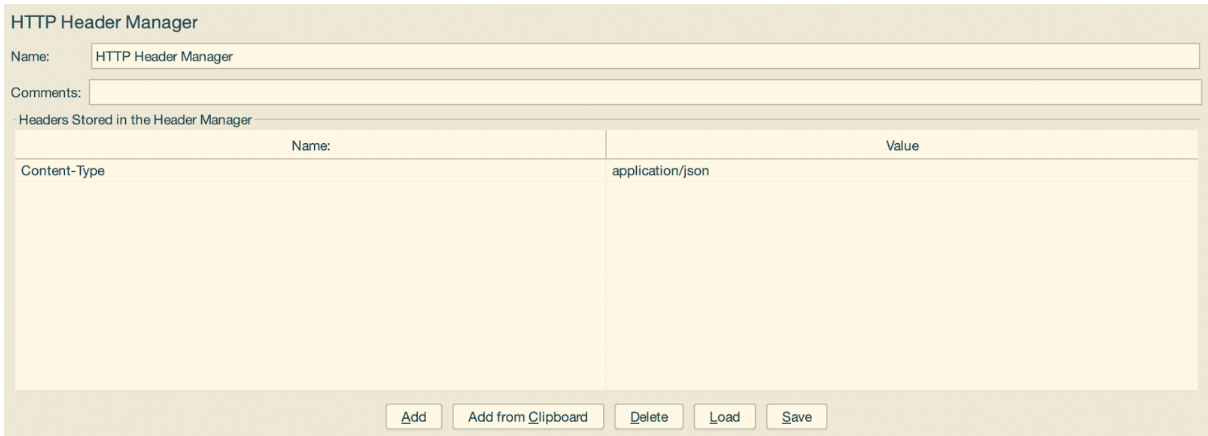The image size is (1208, 436).
Task: Click the Name text field
Action: (x=644, y=56)
